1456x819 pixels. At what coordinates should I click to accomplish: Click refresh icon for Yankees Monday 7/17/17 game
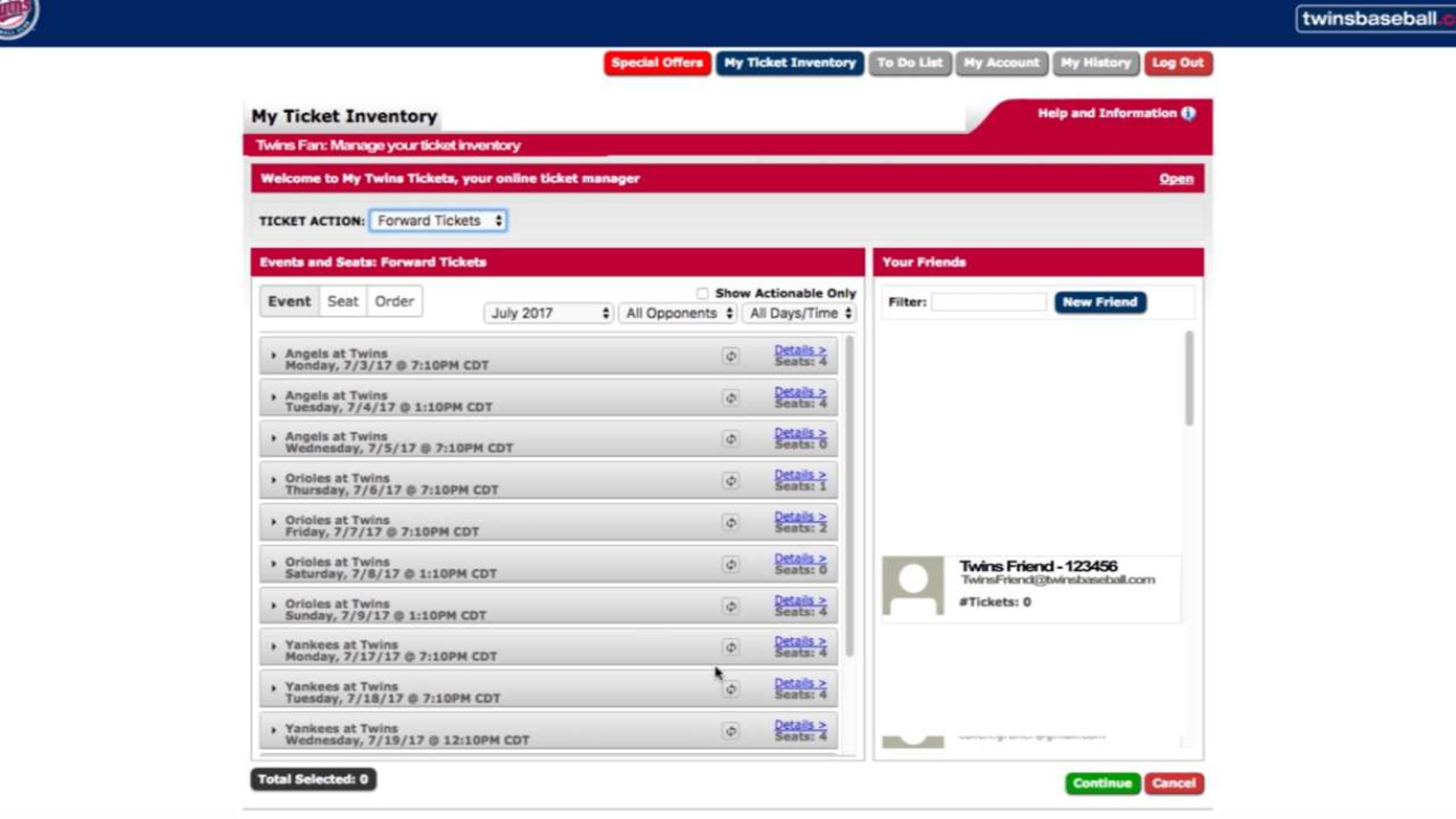click(730, 647)
